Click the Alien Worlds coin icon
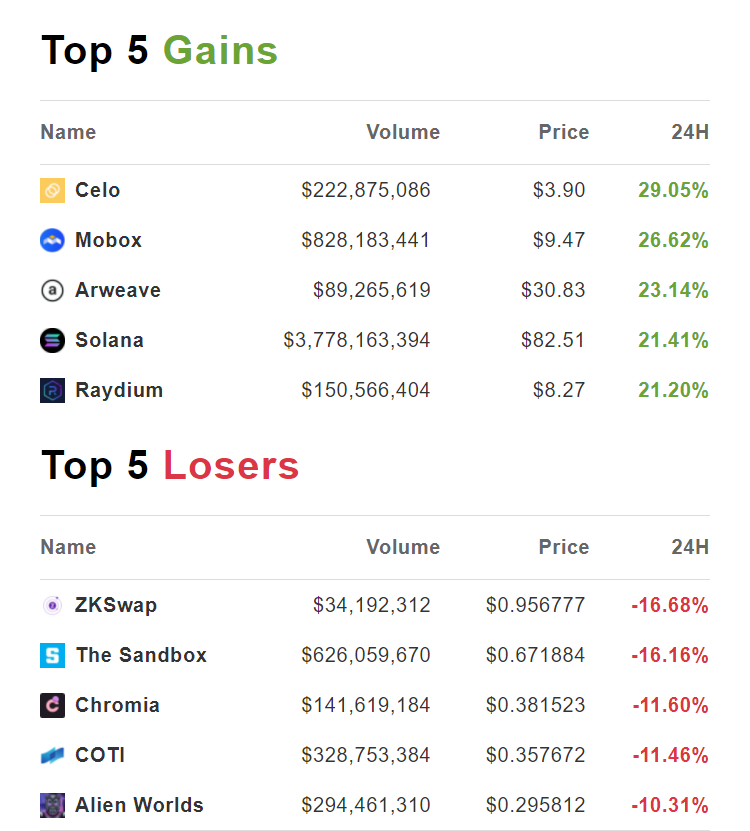The height and width of the screenshot is (831, 750). pos(52,805)
